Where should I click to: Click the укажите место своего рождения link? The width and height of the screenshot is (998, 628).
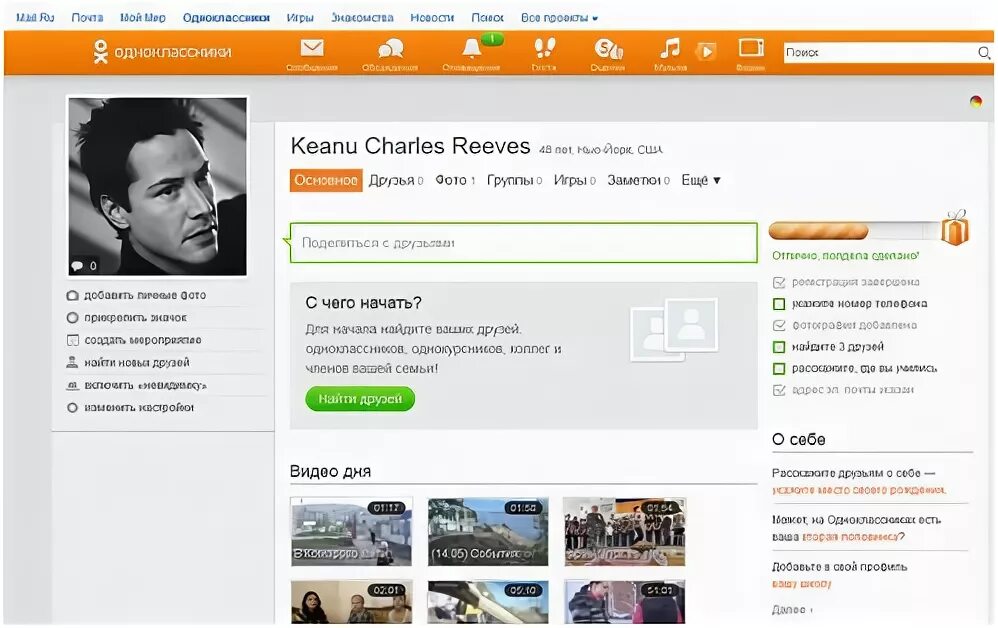click(x=859, y=490)
